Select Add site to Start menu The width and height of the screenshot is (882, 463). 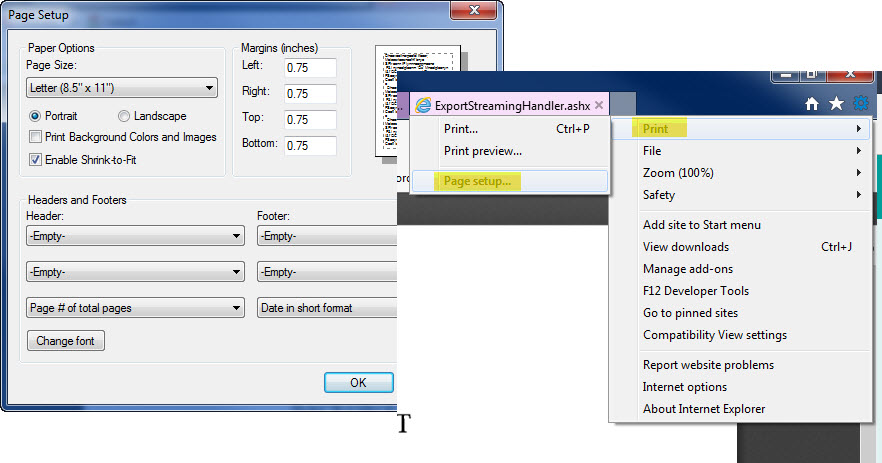(741, 225)
